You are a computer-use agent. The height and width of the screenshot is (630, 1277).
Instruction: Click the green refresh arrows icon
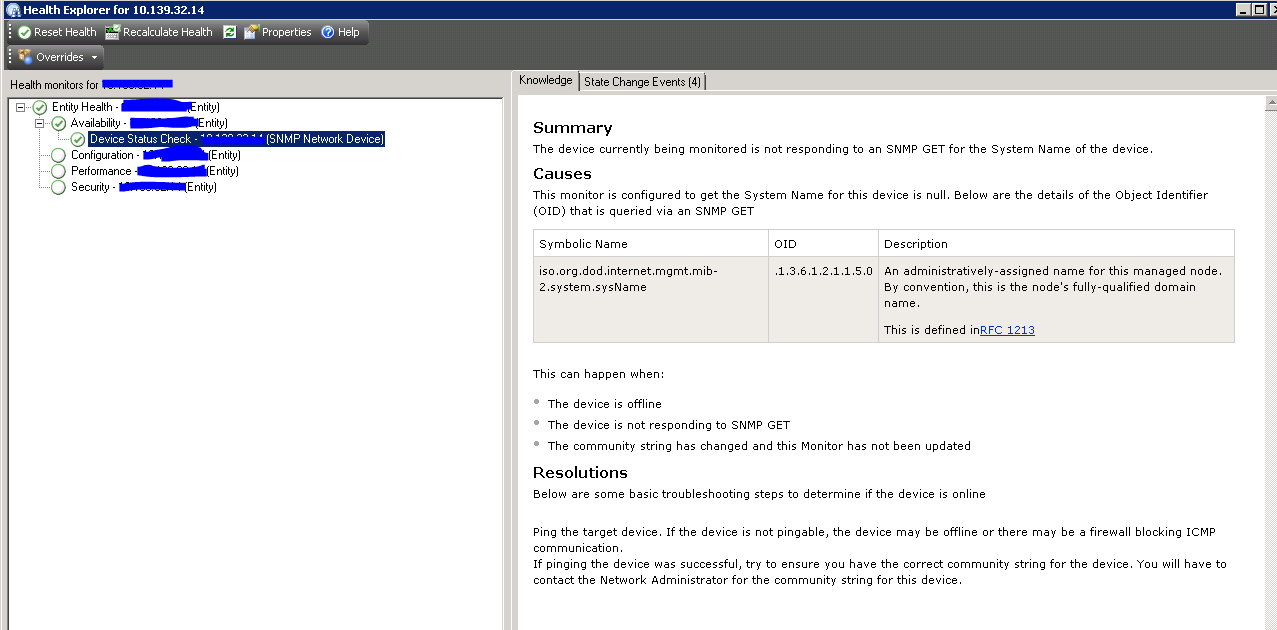(230, 32)
